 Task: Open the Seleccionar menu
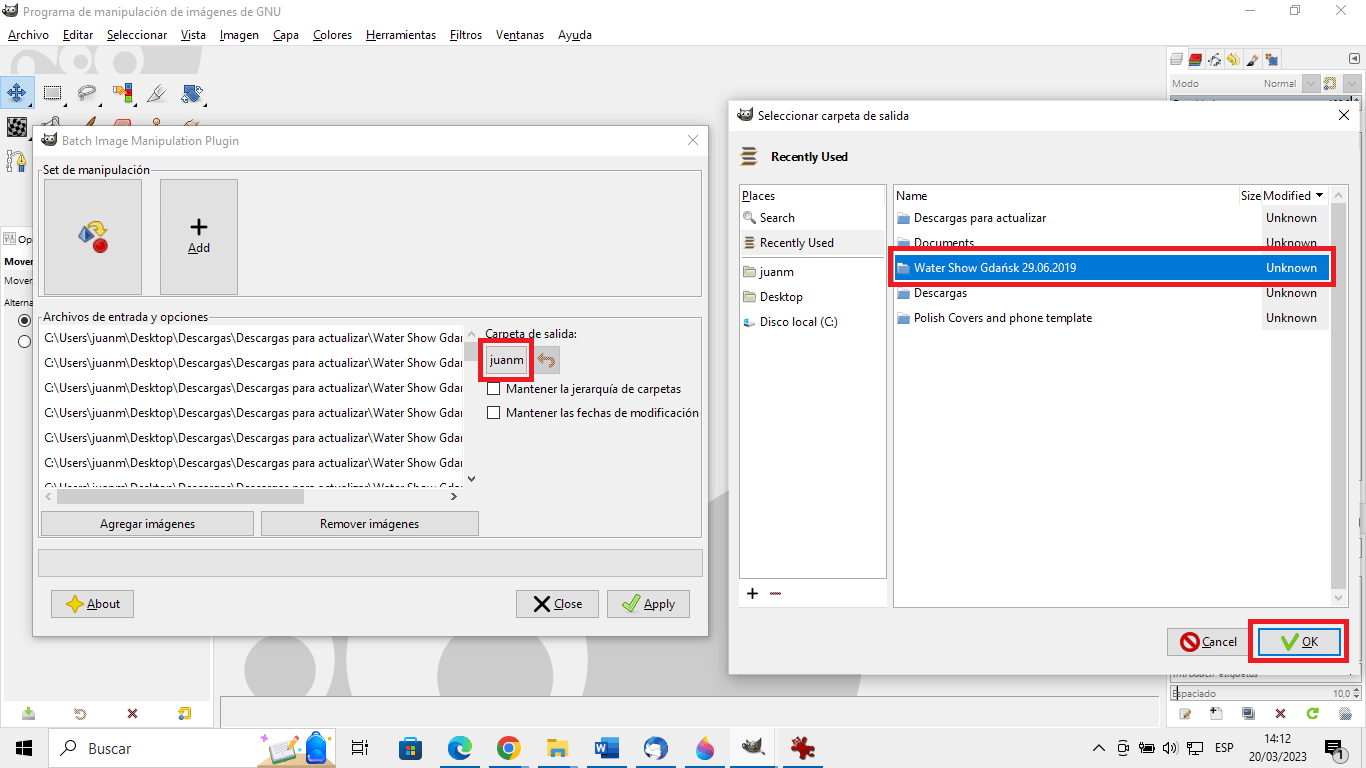(x=137, y=35)
